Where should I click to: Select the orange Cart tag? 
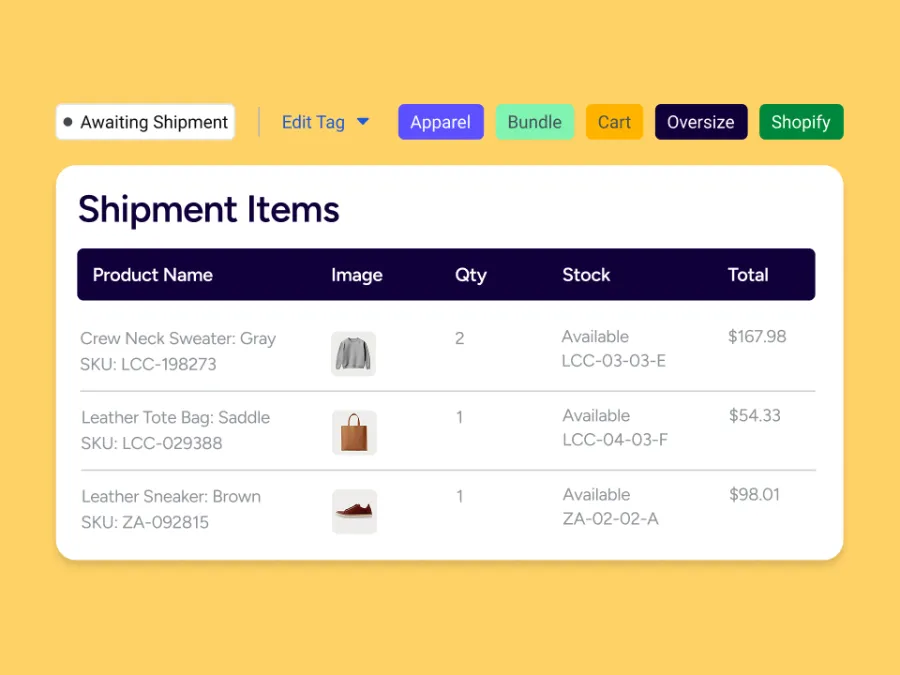pyautogui.click(x=614, y=122)
